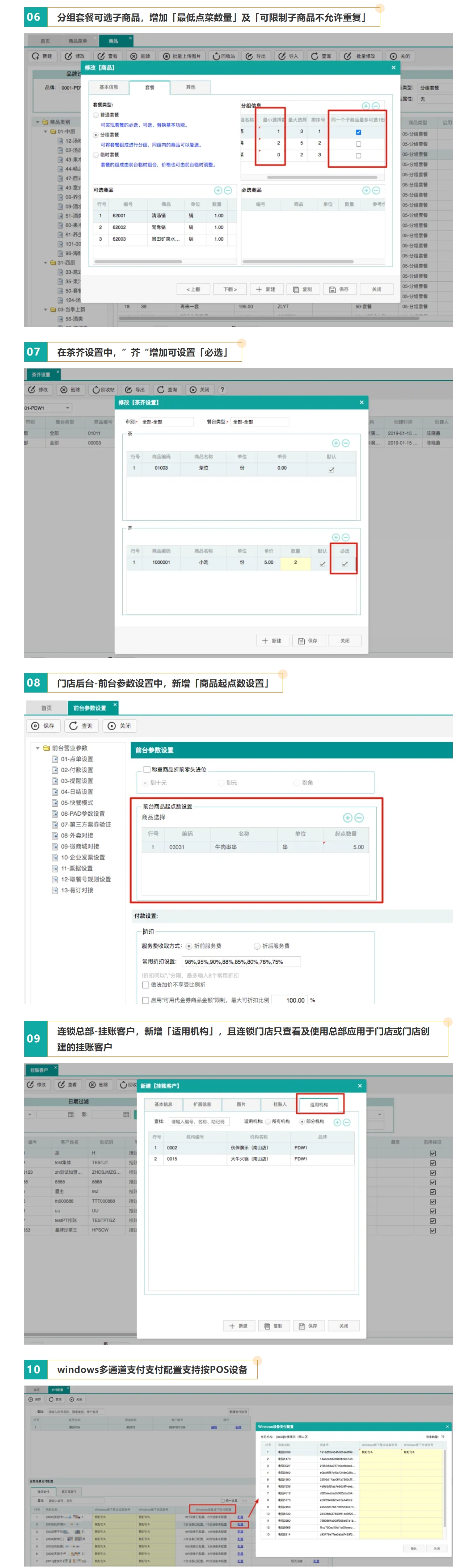Click 导出 in the 商品 window toolbar
This screenshot has height=1568, width=465.
click(255, 56)
